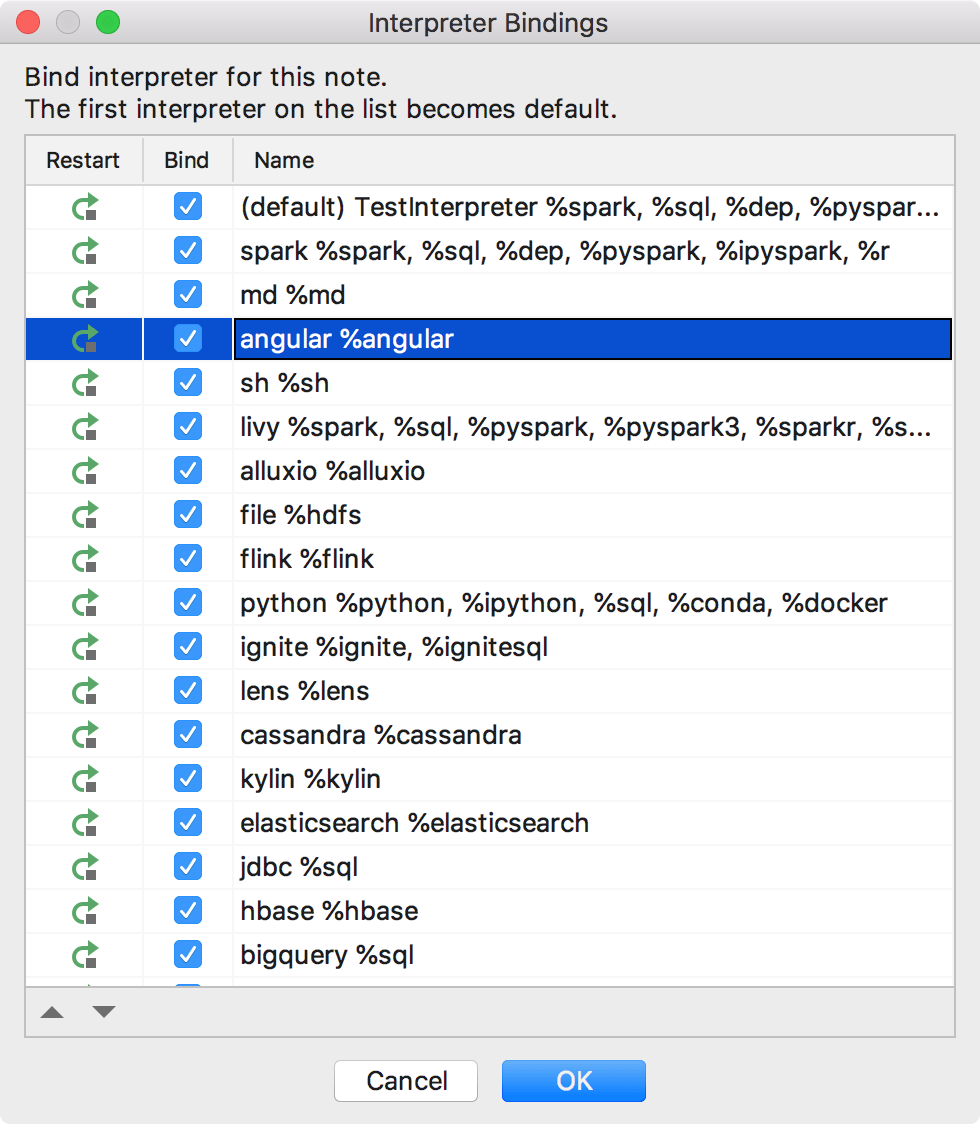Disable the bind checkbox for python
The width and height of the screenshot is (980, 1124).
click(187, 602)
